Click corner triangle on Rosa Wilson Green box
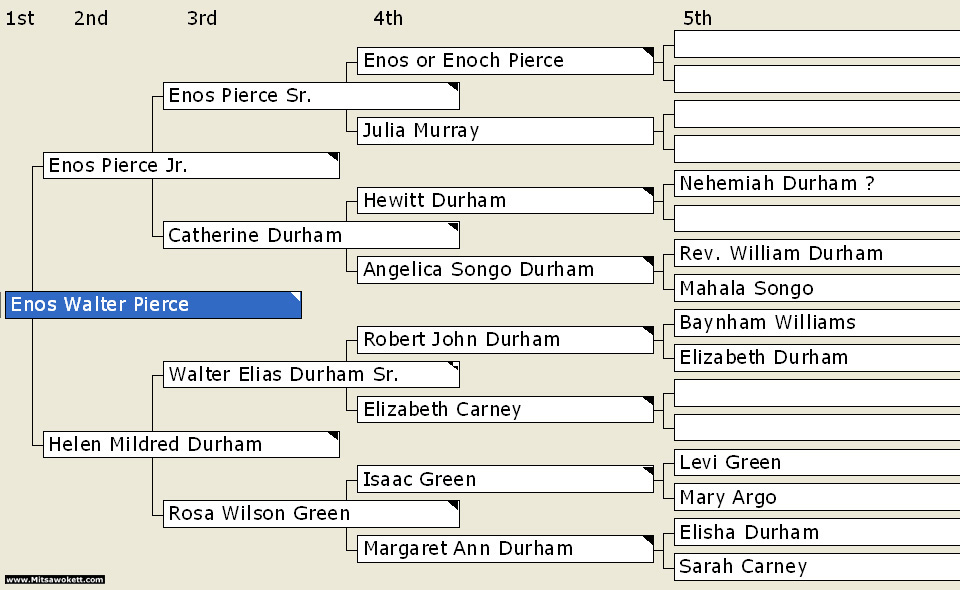Screen dimensions: 960x590 (x=454, y=504)
